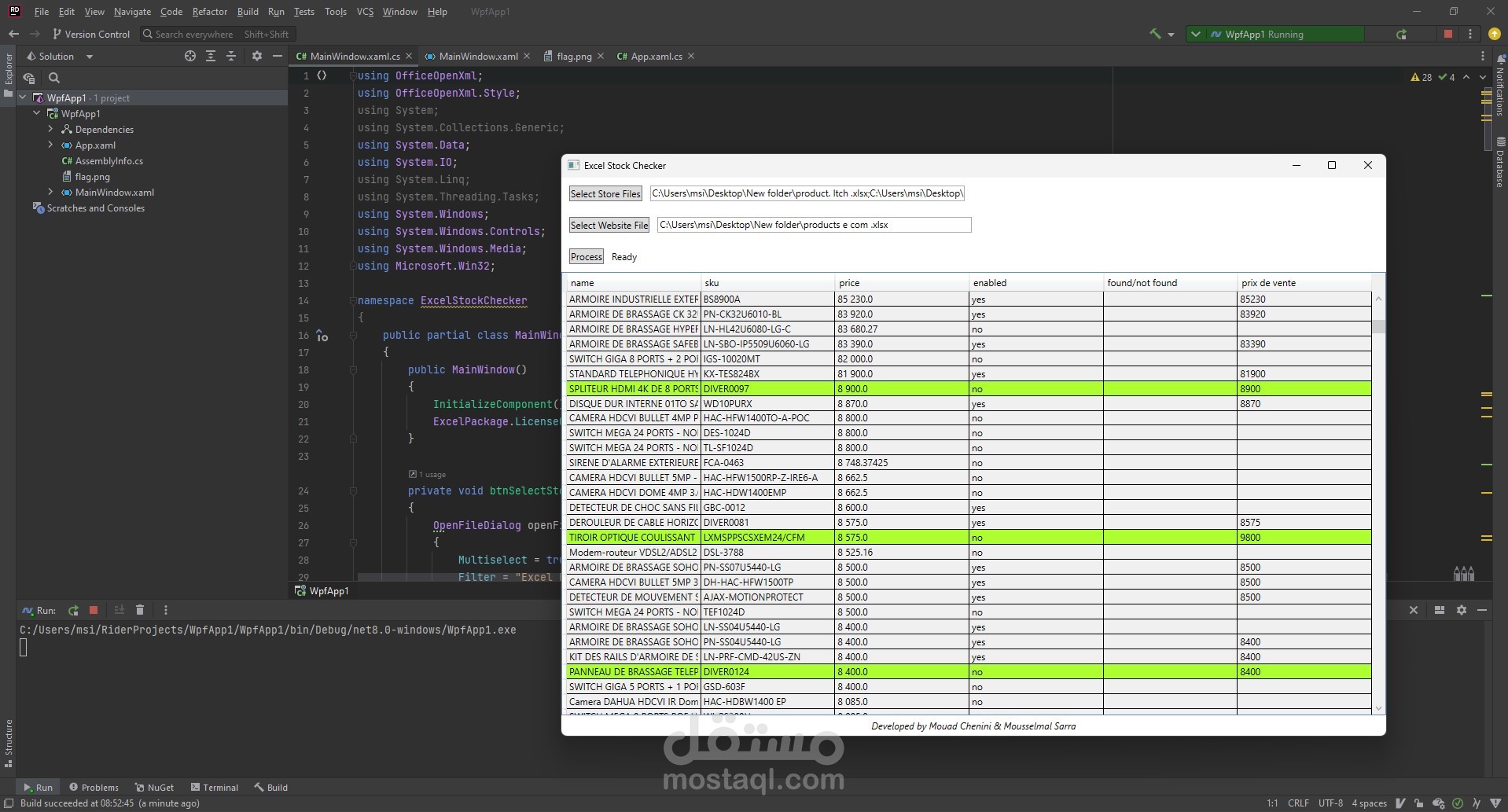Open the Run panel more options menu
Screen dimensions: 1508x812
(x=165, y=610)
